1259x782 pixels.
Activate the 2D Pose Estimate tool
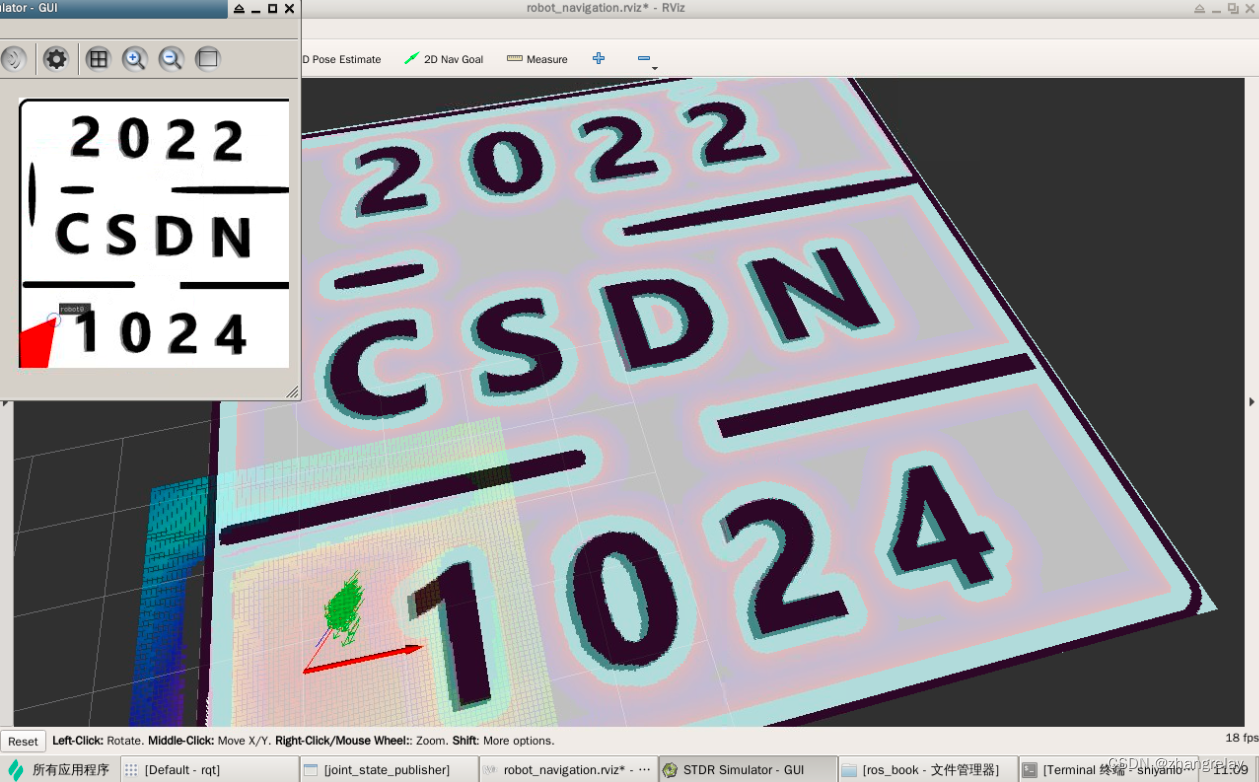click(x=341, y=59)
